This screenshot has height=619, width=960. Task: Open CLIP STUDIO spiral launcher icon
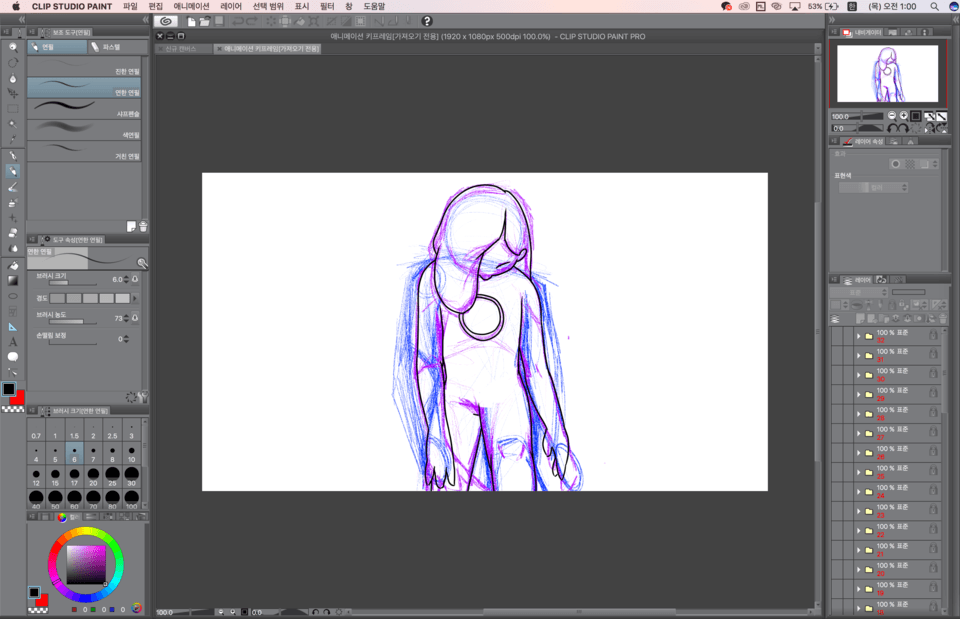click(x=166, y=21)
